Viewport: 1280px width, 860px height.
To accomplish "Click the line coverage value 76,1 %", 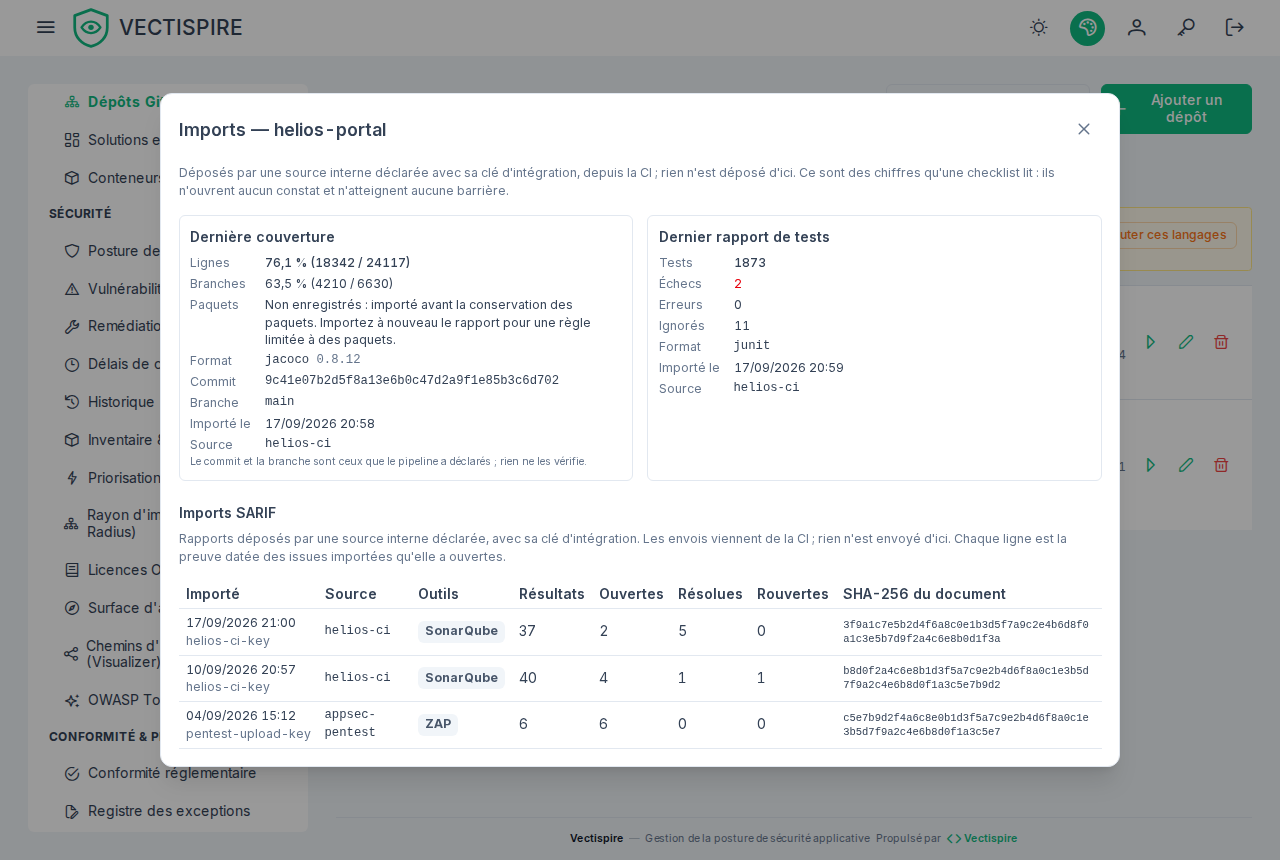I will coord(337,263).
